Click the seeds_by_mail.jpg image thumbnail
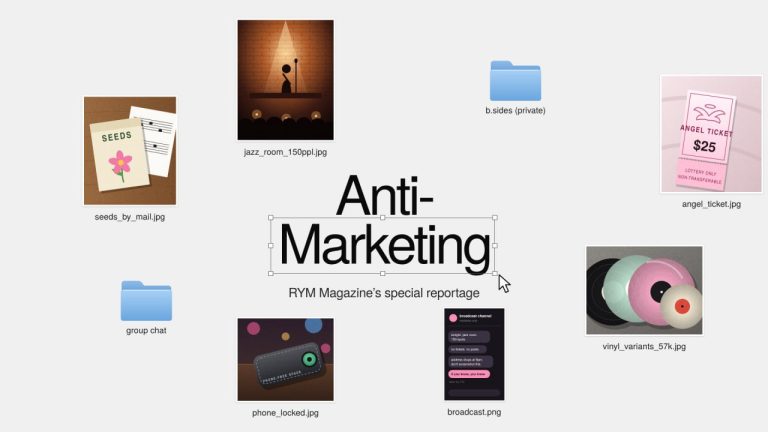This screenshot has width=768, height=432. coord(130,150)
